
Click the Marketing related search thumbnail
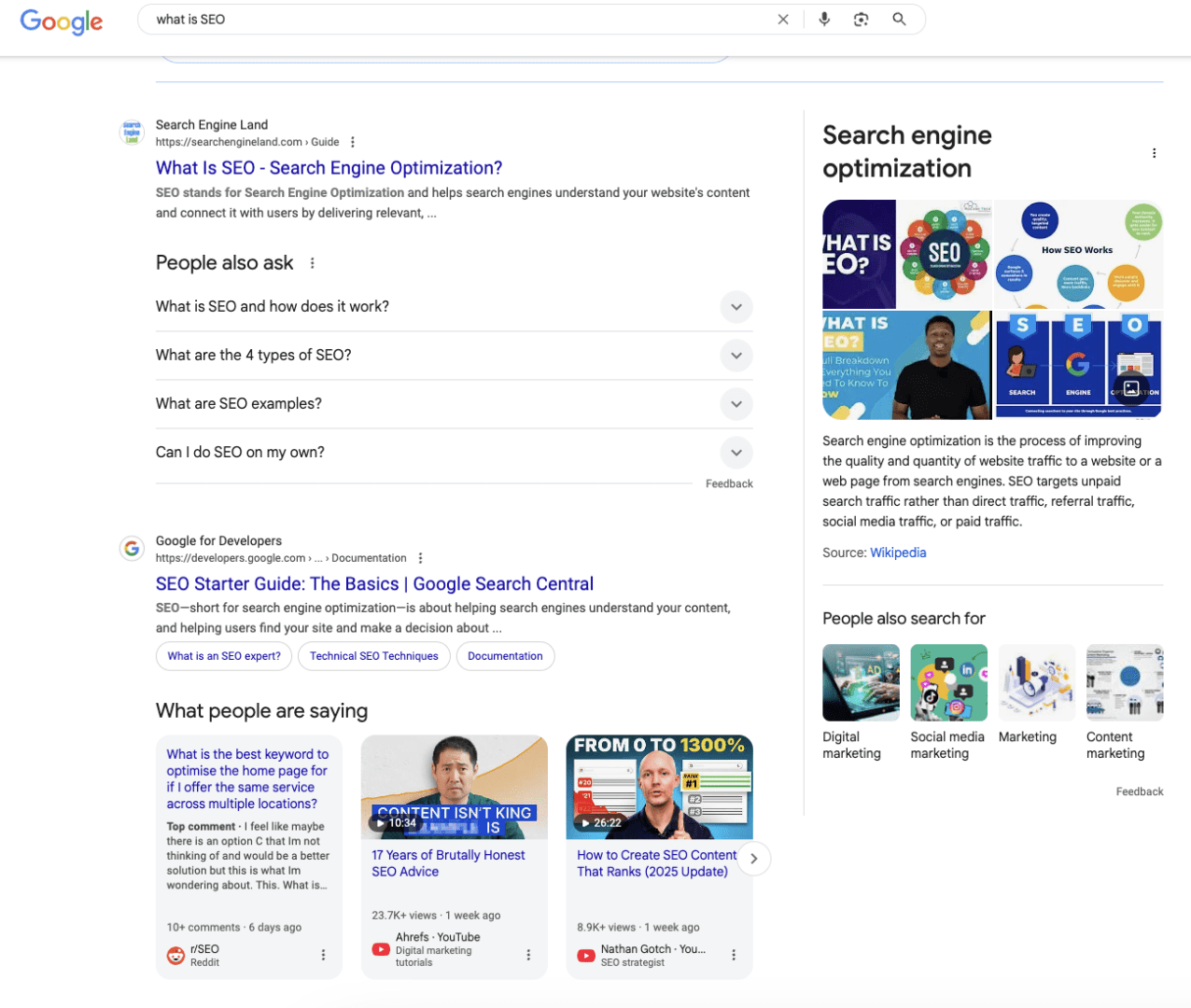[1037, 682]
